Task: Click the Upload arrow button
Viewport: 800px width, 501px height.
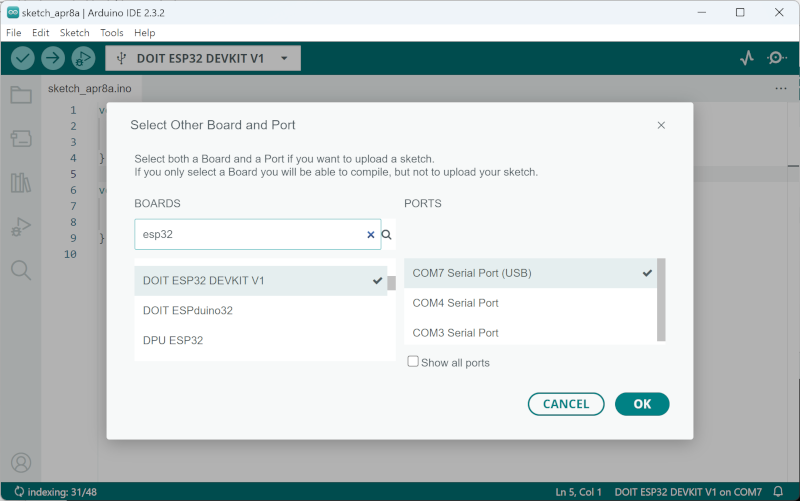Action: [53, 58]
